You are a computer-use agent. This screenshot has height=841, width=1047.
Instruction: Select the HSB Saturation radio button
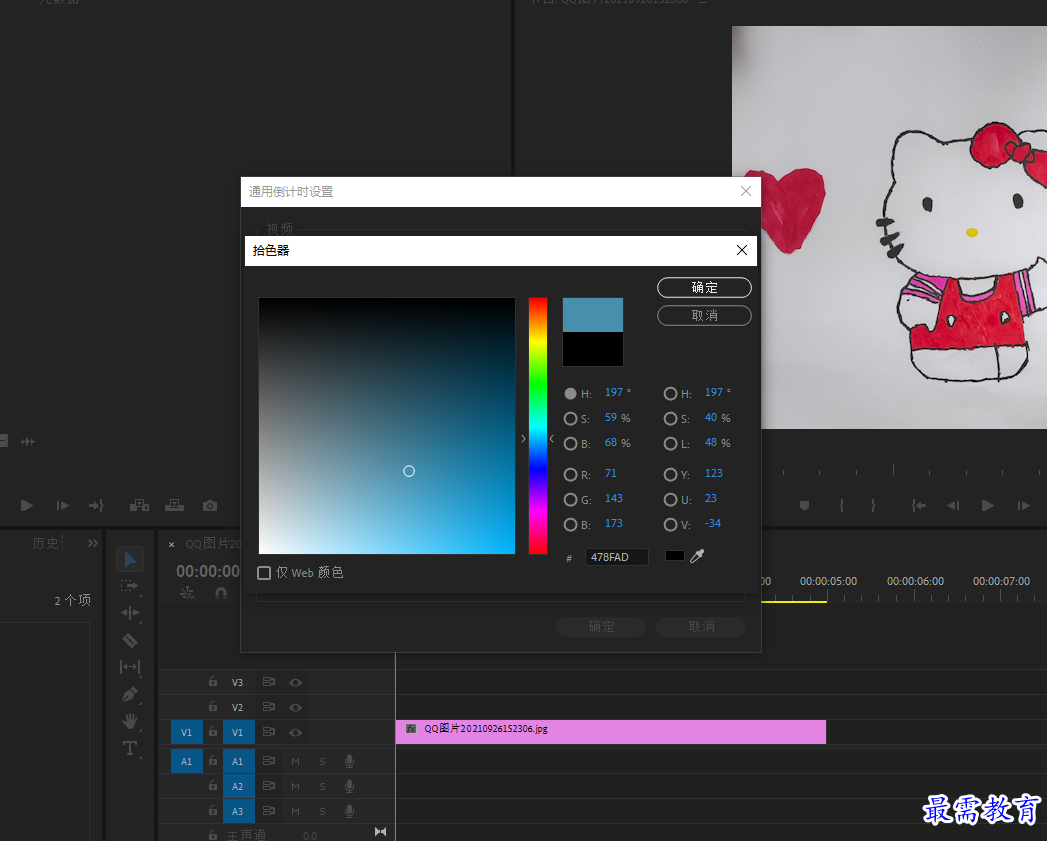click(570, 419)
